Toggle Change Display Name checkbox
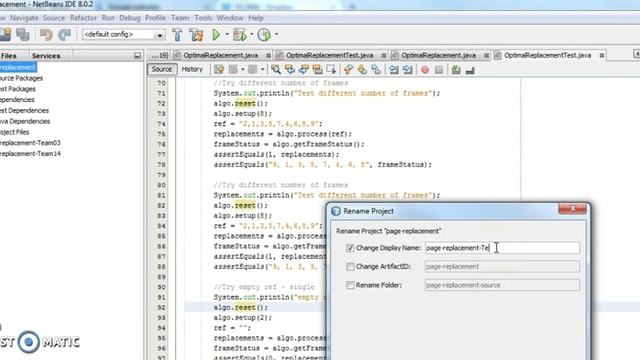The height and width of the screenshot is (360, 640). (x=350, y=248)
